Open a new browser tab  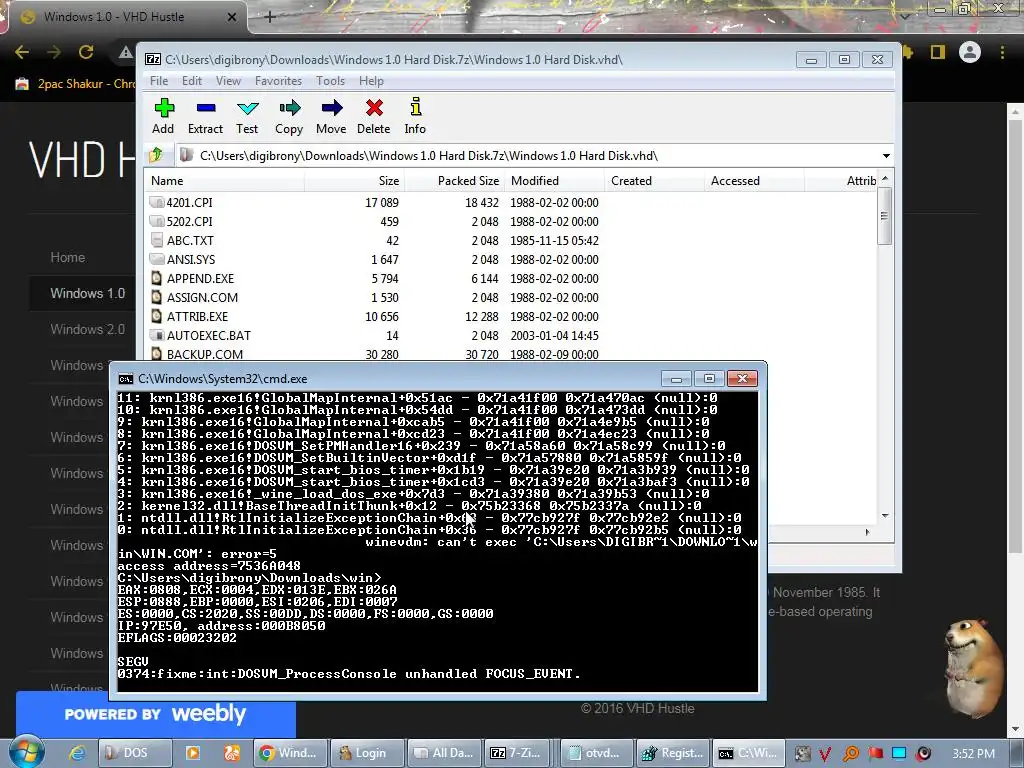[270, 17]
